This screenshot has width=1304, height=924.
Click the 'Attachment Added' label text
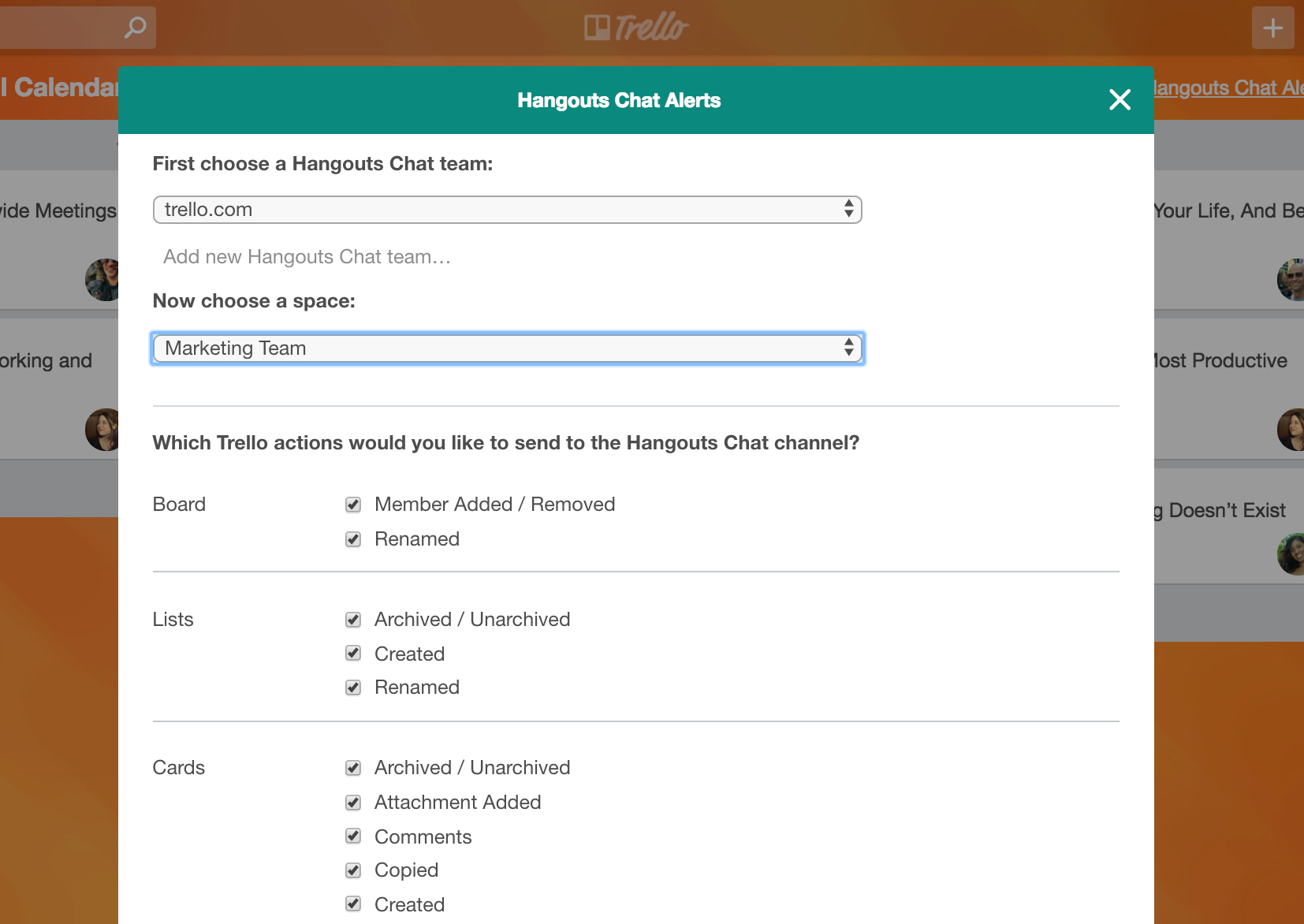click(x=457, y=803)
